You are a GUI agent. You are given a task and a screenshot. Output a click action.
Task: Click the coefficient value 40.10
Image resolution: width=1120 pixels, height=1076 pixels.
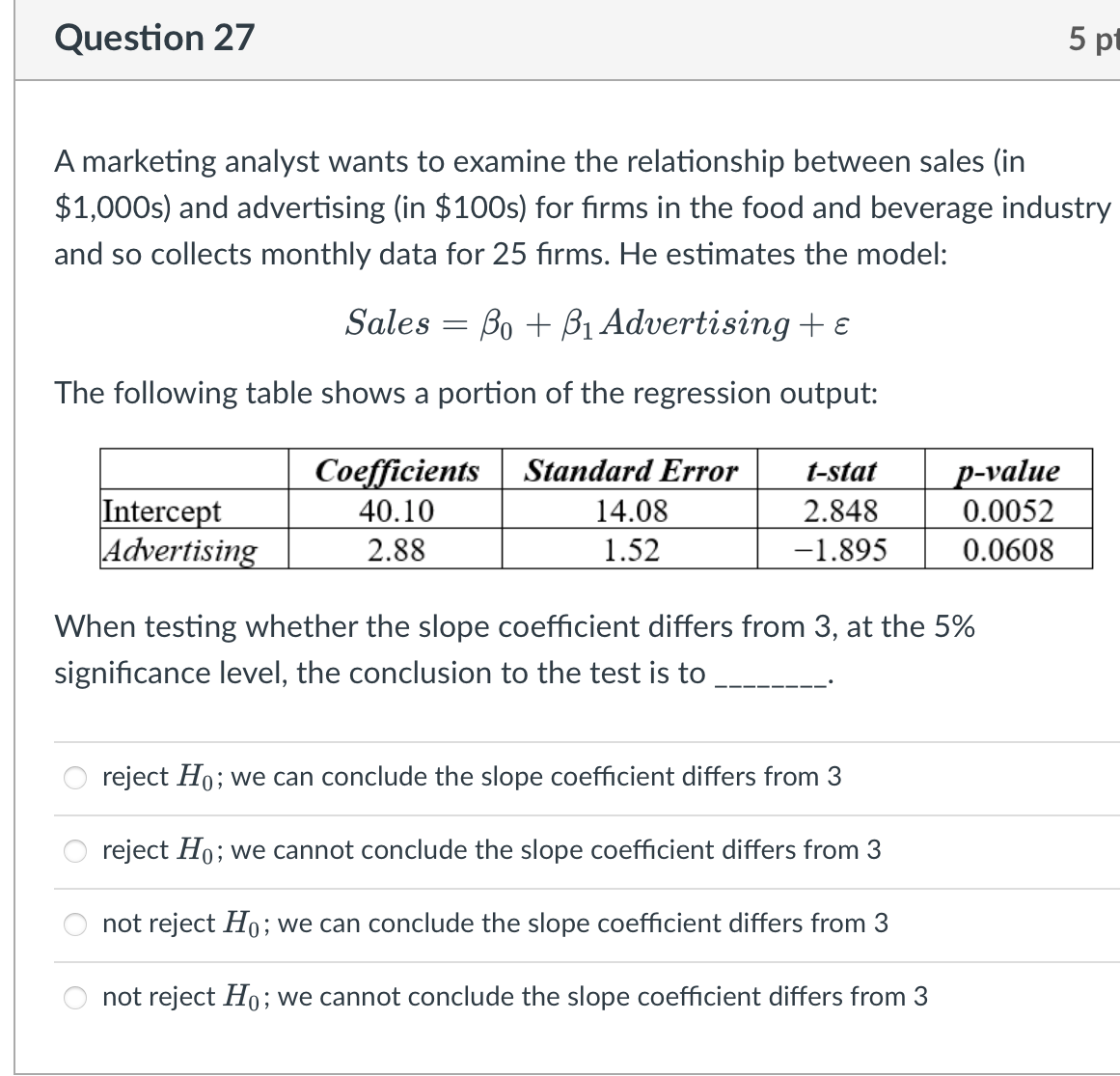[x=396, y=512]
